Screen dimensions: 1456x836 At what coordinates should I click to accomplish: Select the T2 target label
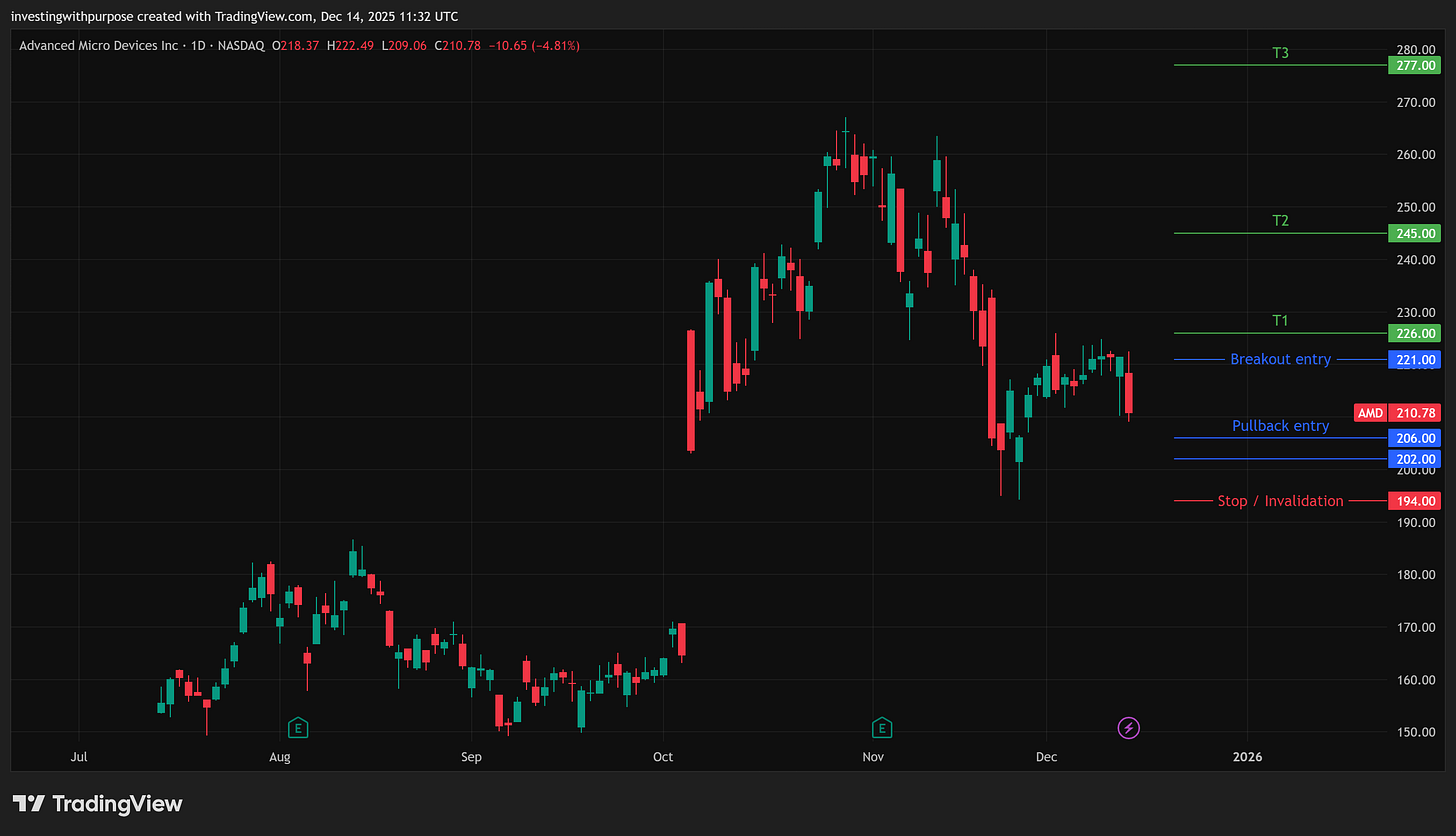(1280, 221)
